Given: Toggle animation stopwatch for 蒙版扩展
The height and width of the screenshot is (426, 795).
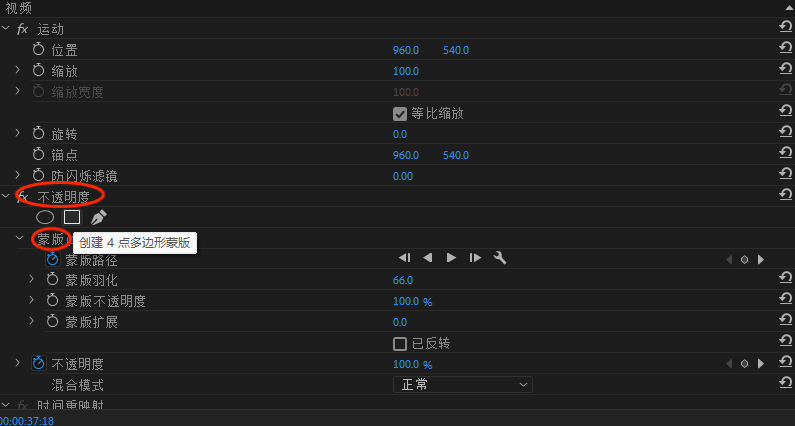Looking at the screenshot, I should (53, 322).
